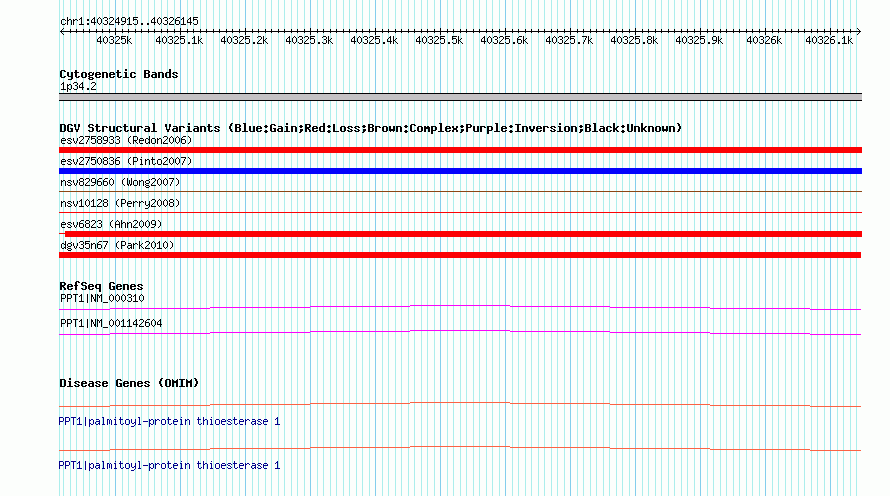This screenshot has width=890, height=496.
Task: Click the 40325.1k ruler tick label
Action: click(x=179, y=40)
